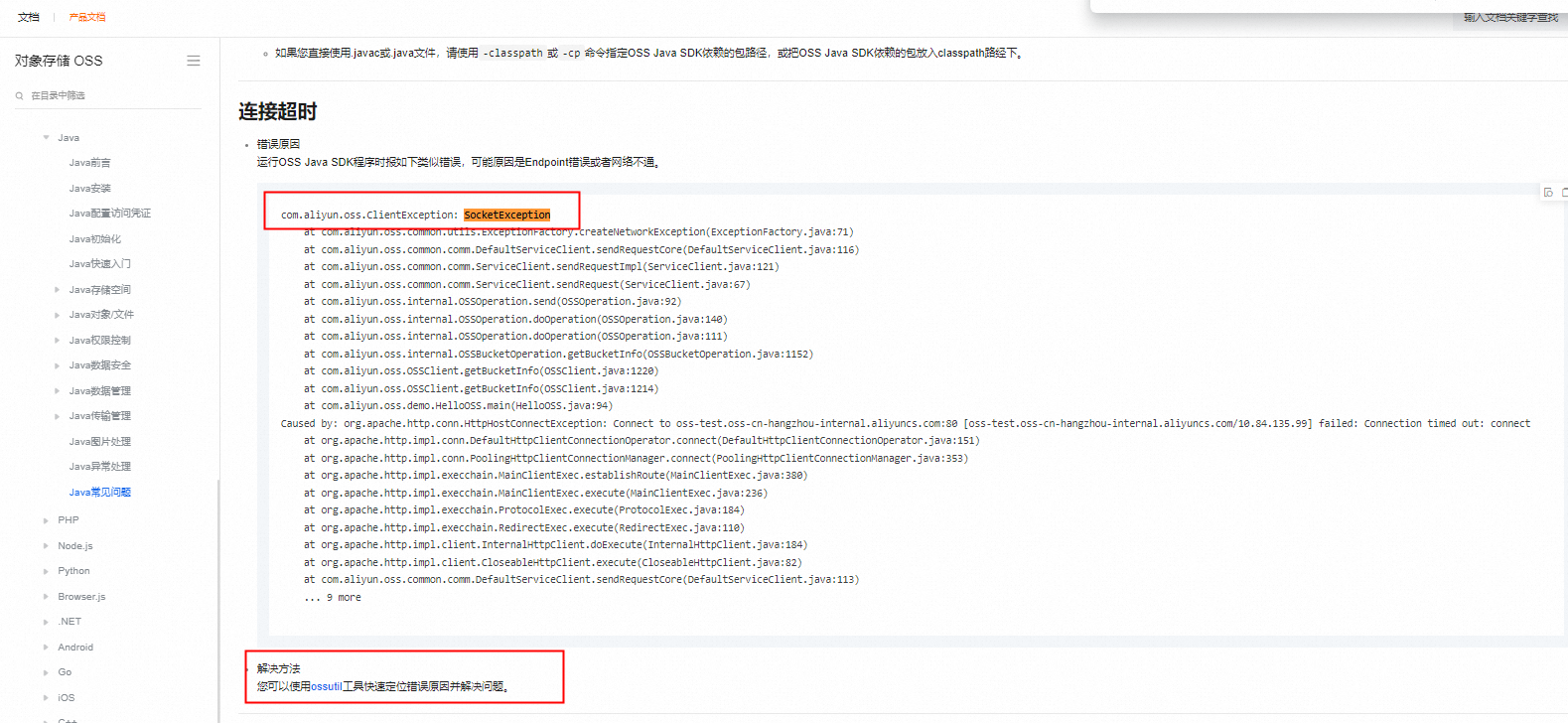1568x723 pixels.
Task: Click the 解决方法 bullet text
Action: click(278, 668)
